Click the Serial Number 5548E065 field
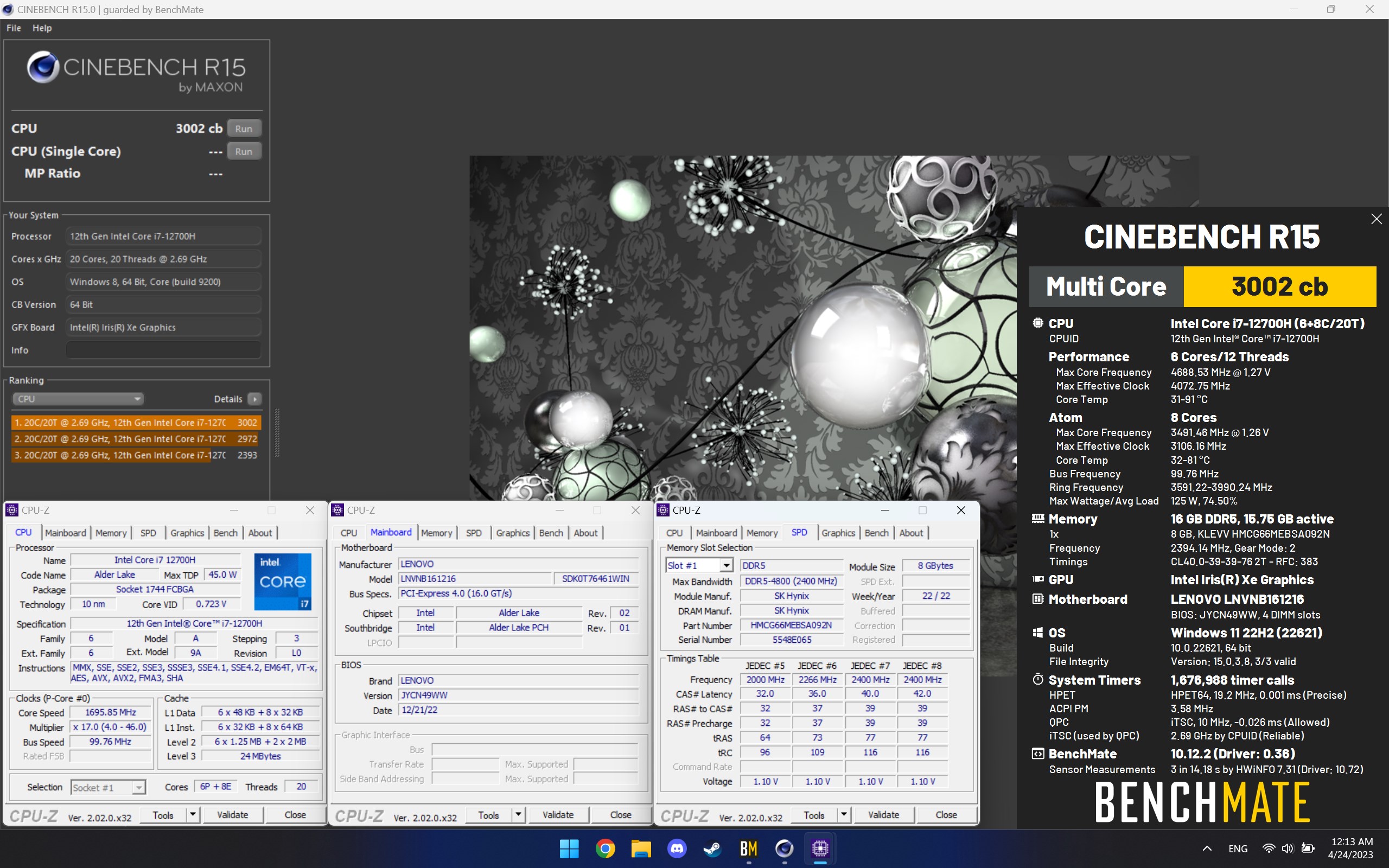The height and width of the screenshot is (868, 1389). click(x=792, y=640)
